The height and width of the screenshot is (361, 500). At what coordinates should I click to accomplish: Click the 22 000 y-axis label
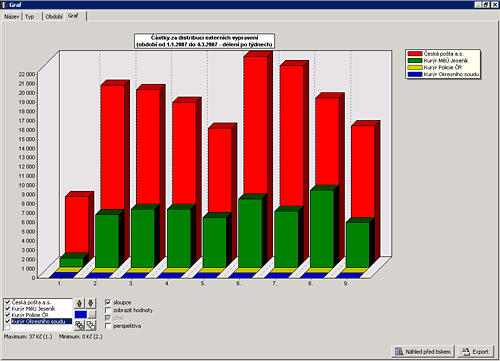coord(27,74)
